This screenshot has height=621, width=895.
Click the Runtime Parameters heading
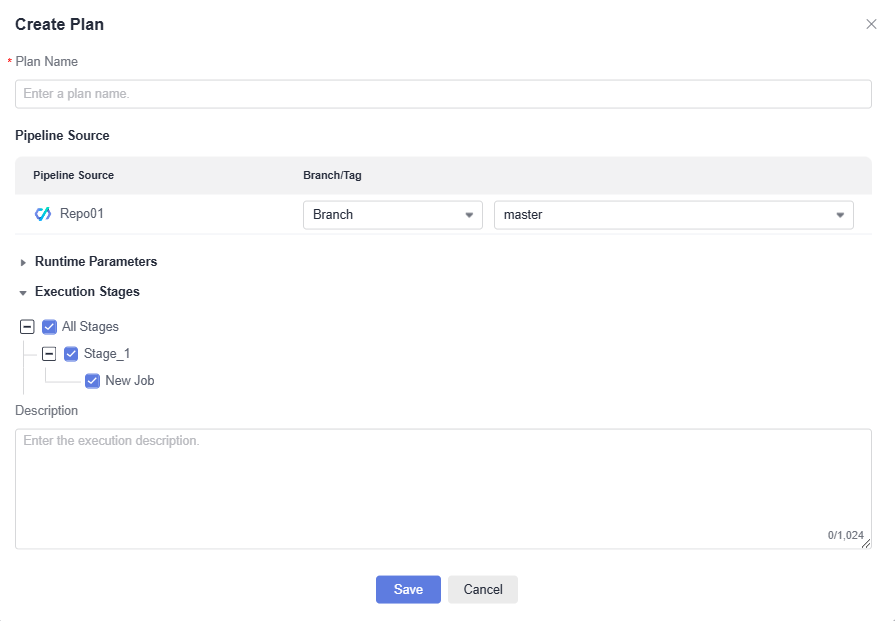[96, 261]
